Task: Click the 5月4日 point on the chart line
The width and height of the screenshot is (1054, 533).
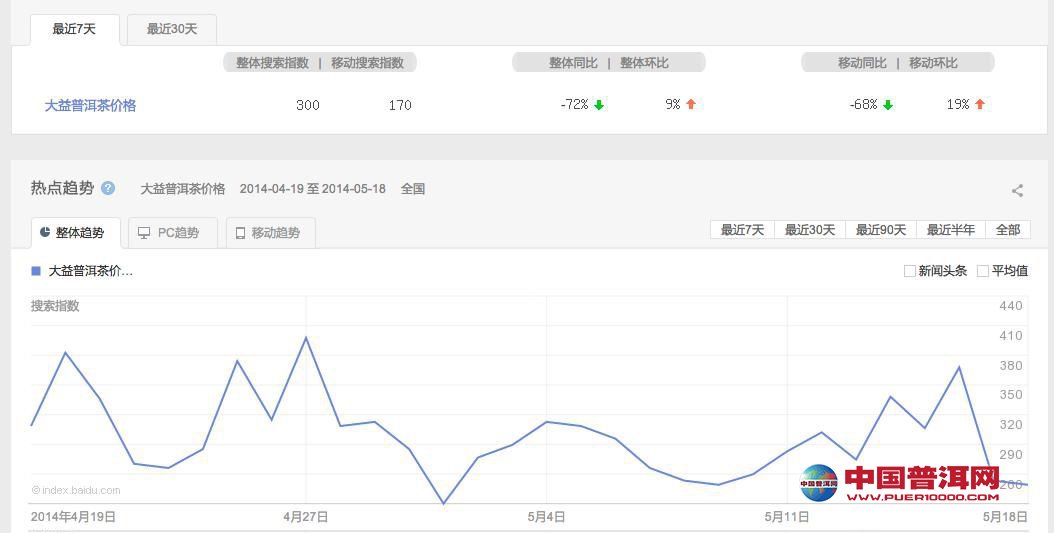Action: (x=546, y=421)
